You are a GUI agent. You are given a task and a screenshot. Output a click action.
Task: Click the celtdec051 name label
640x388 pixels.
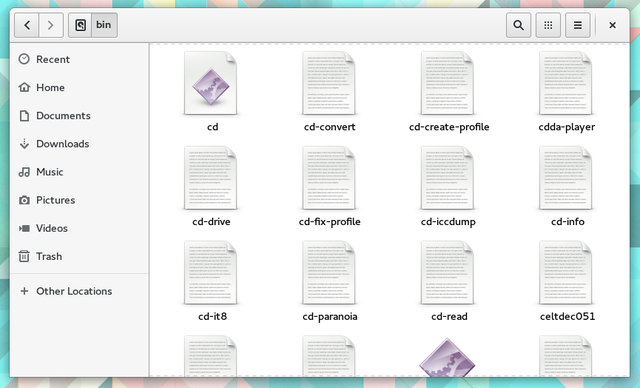567,316
